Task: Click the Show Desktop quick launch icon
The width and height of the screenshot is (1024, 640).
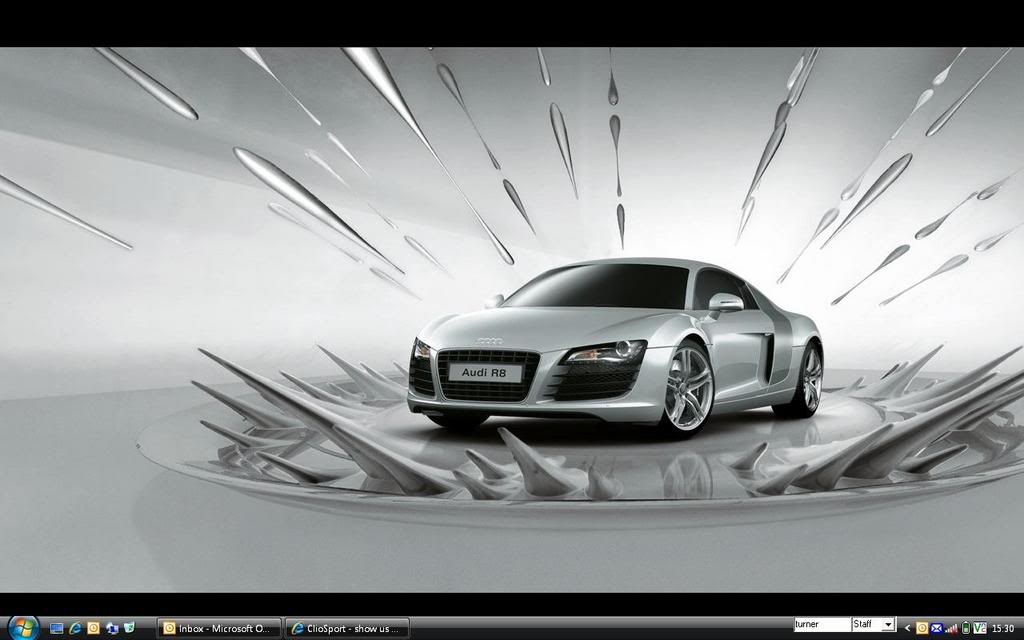Action: 55,629
